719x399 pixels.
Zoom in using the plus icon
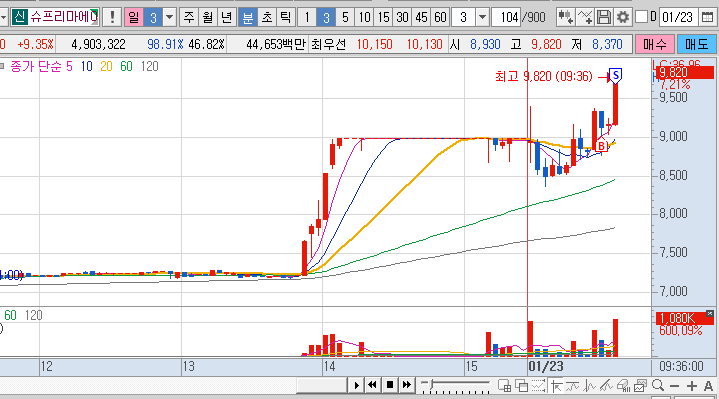(x=691, y=386)
